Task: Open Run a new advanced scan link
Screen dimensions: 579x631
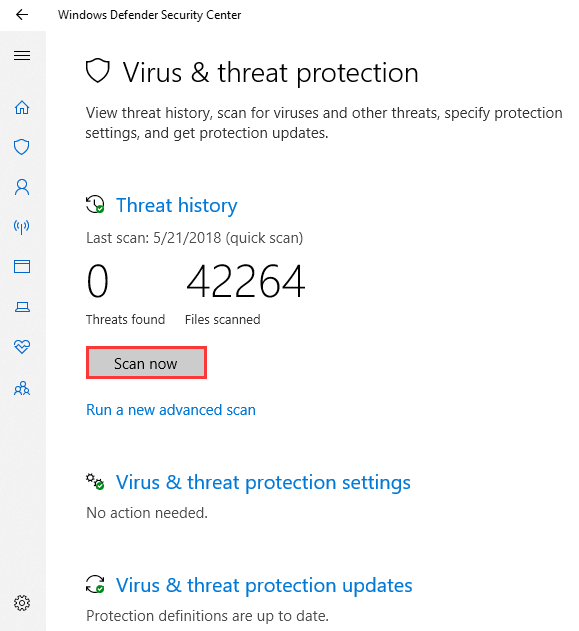Action: [x=171, y=410]
